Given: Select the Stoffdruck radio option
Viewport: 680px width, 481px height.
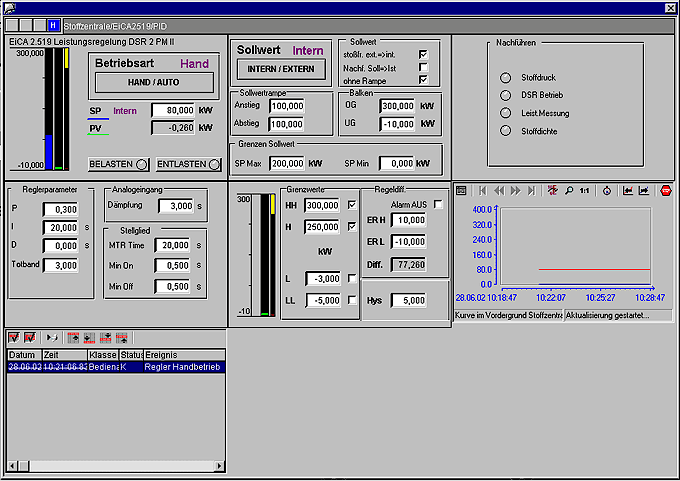Looking at the screenshot, I should pyautogui.click(x=505, y=77).
